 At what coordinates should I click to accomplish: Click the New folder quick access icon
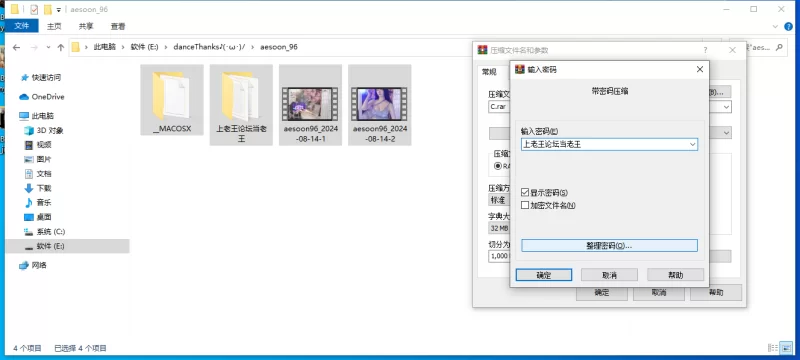[x=48, y=9]
